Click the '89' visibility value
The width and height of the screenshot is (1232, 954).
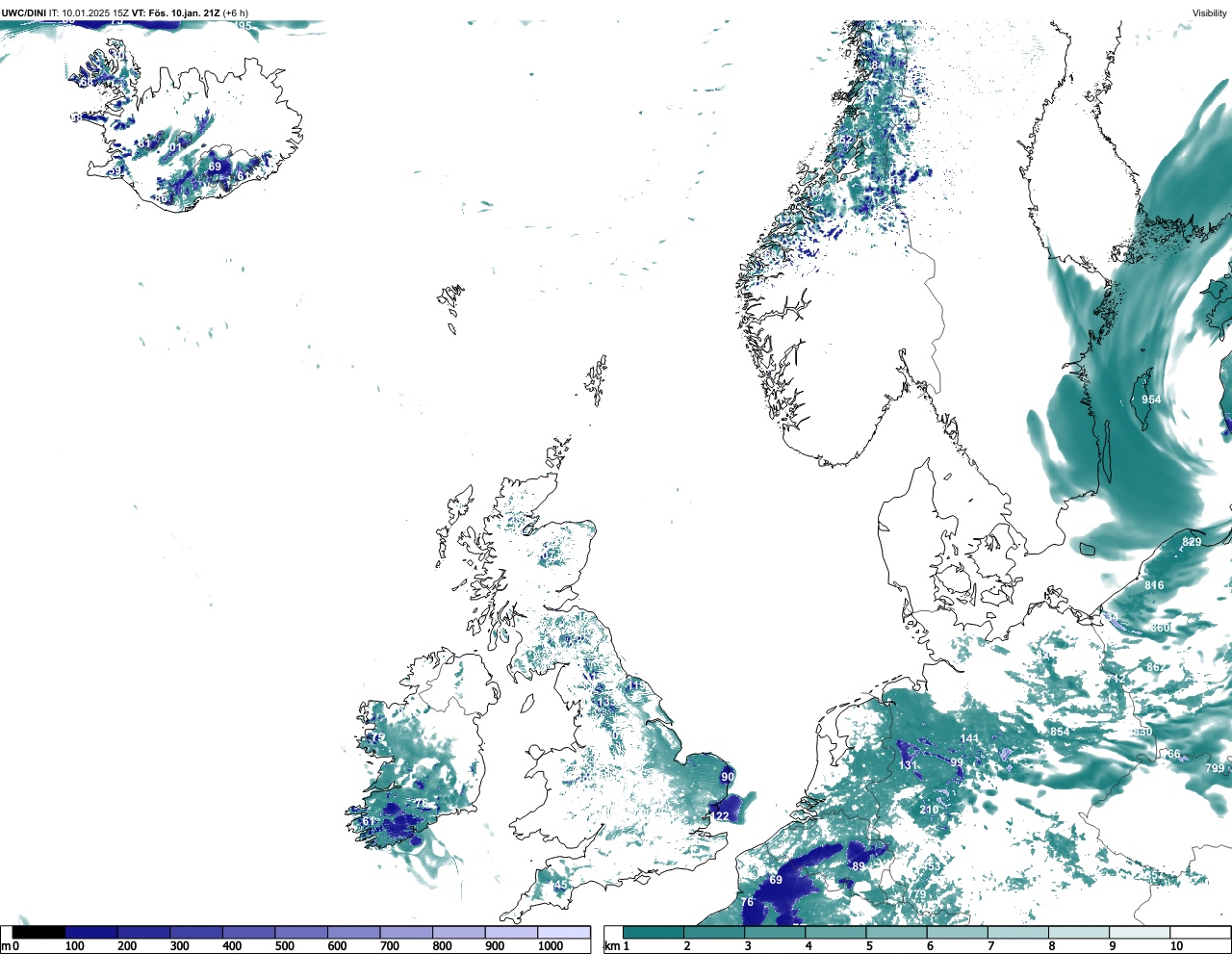[x=859, y=866]
